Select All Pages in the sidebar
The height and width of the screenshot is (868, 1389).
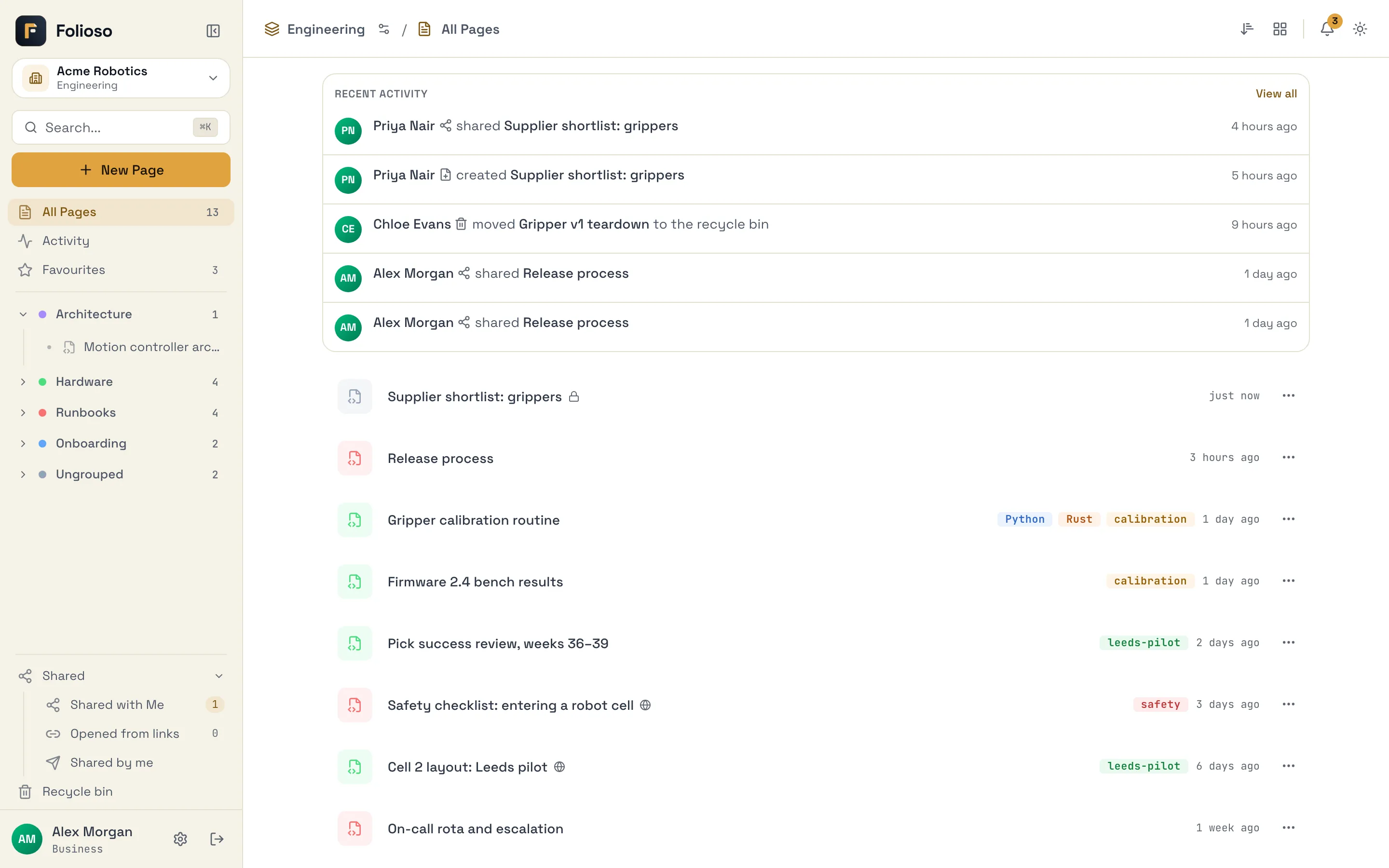121,212
